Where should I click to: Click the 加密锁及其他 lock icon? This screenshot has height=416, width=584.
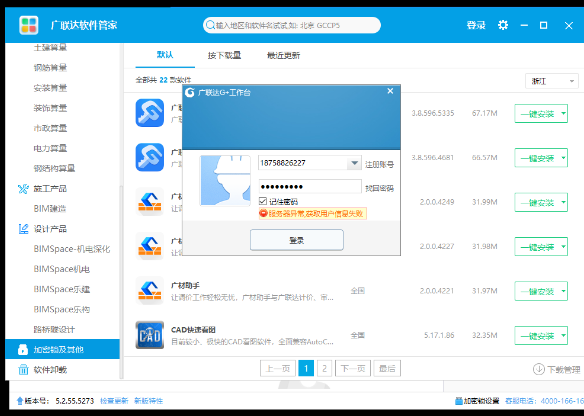click(23, 349)
